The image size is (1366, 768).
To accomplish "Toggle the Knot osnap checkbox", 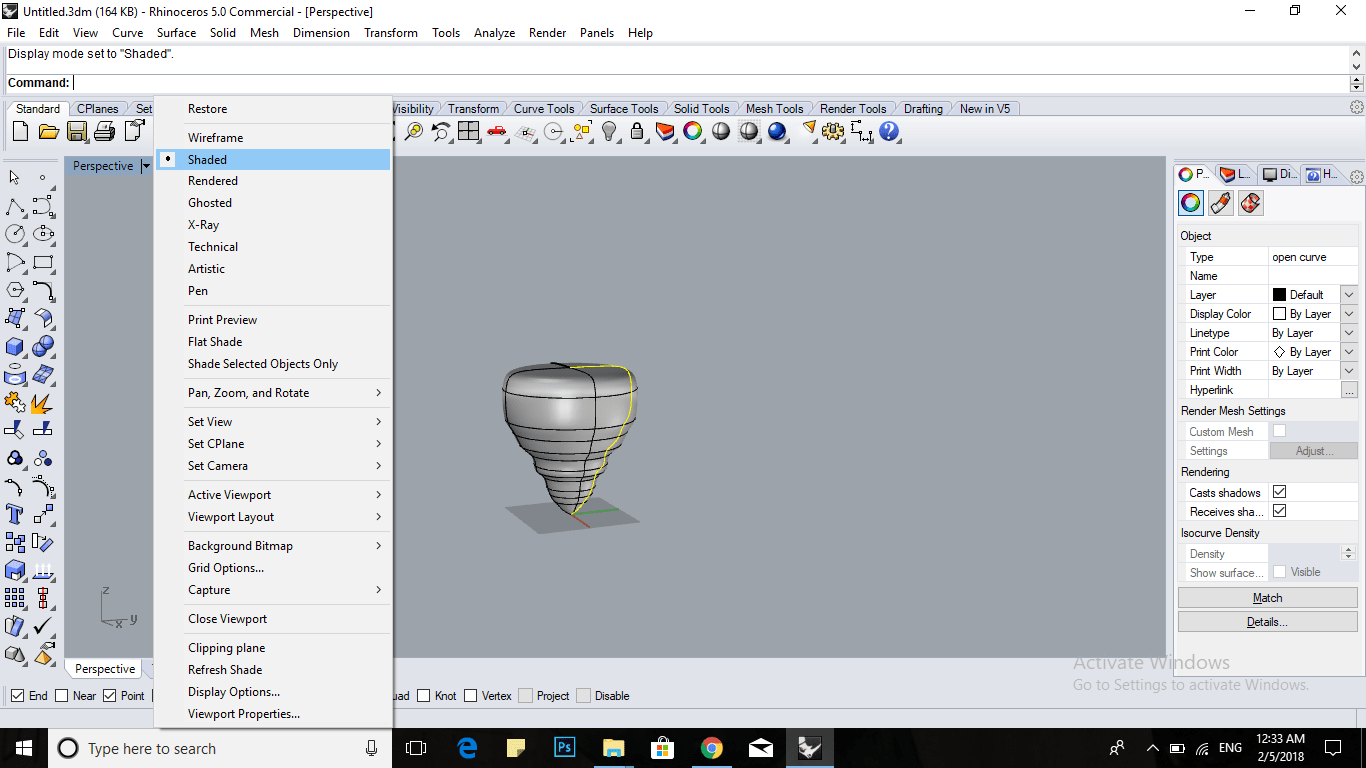I will point(424,696).
